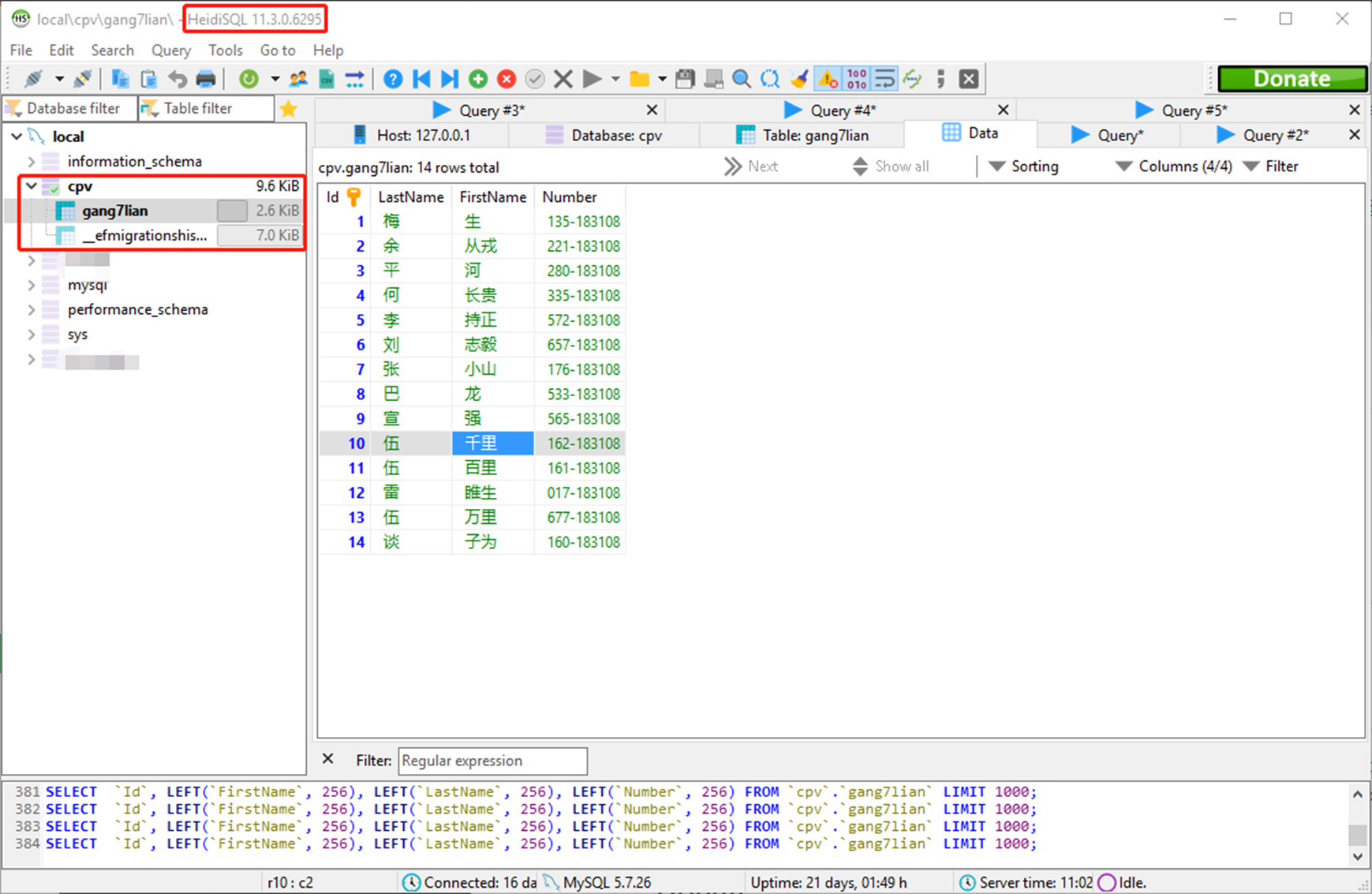Image resolution: width=1372 pixels, height=894 pixels.
Task: Click the Find text magnifier icon
Action: 742,79
